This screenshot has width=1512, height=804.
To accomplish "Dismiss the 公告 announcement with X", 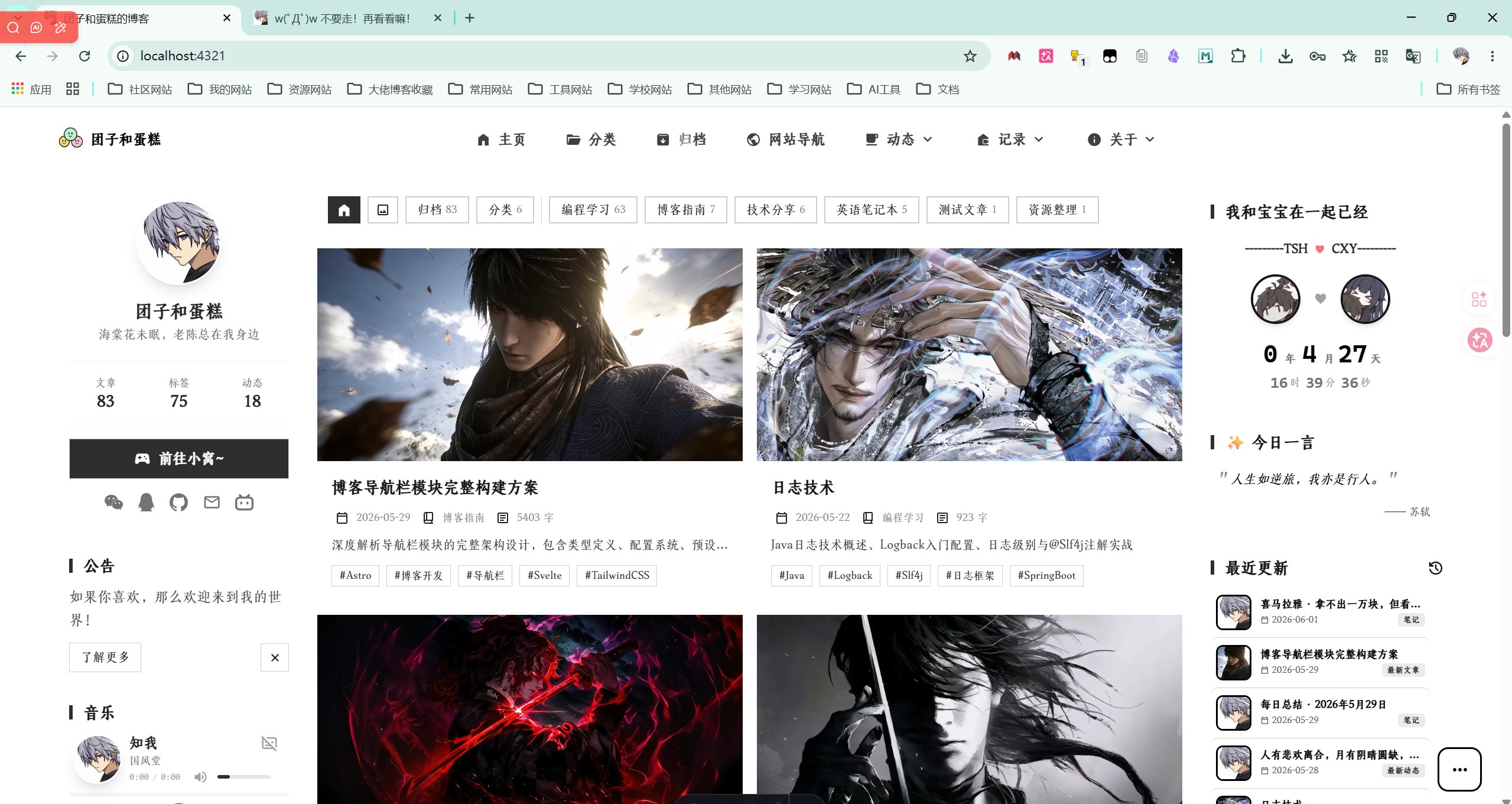I will pyautogui.click(x=275, y=657).
